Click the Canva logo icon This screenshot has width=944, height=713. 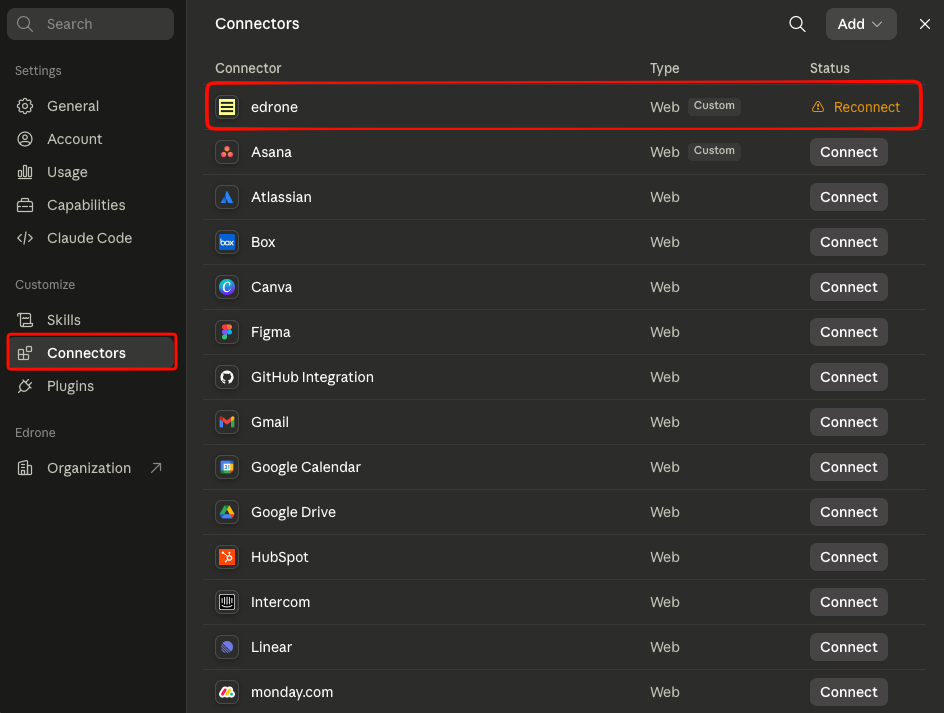click(x=227, y=287)
